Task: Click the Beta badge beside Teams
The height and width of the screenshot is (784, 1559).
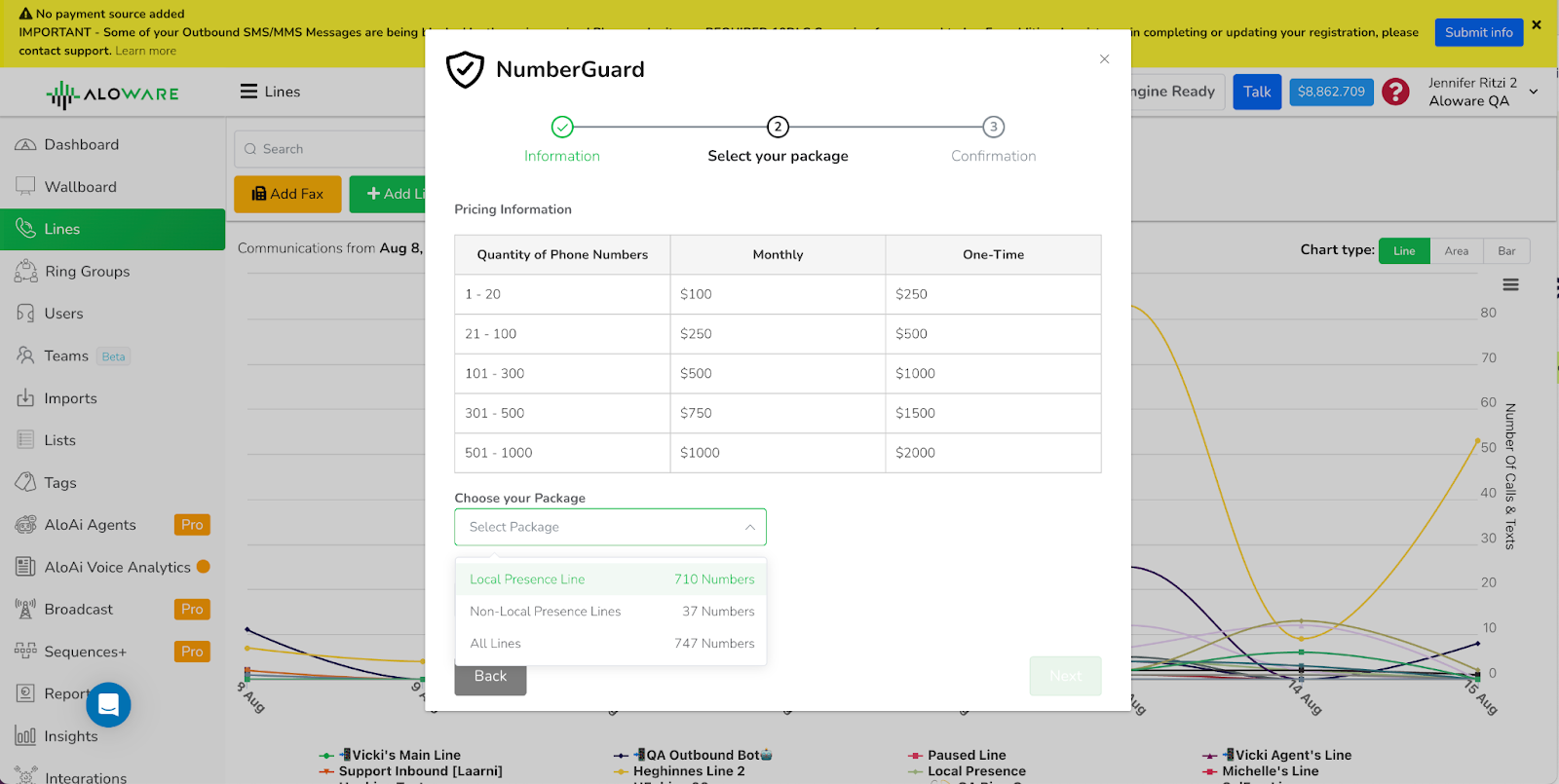Action: point(114,356)
